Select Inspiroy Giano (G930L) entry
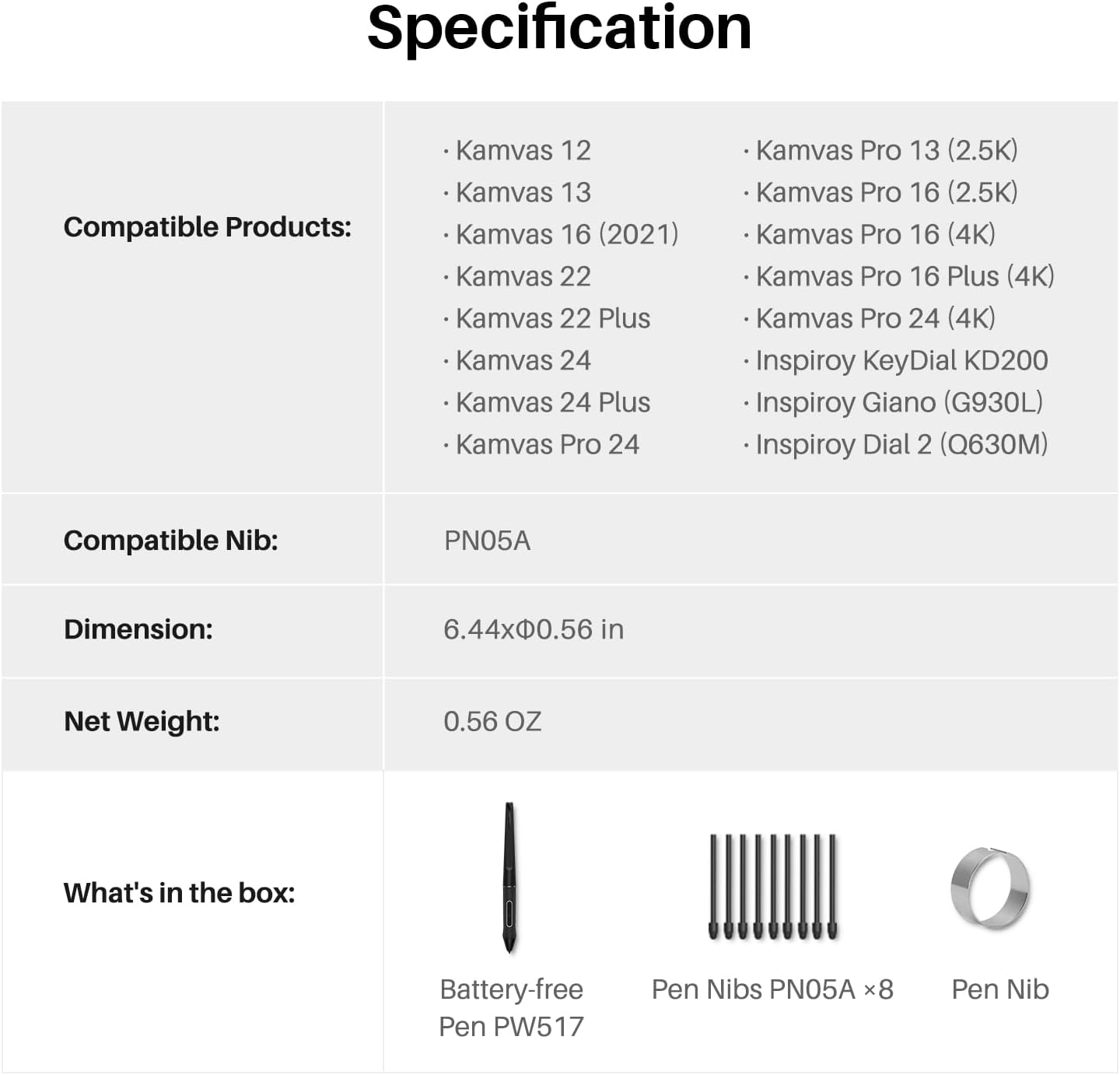The image size is (1120, 1075). point(899,402)
